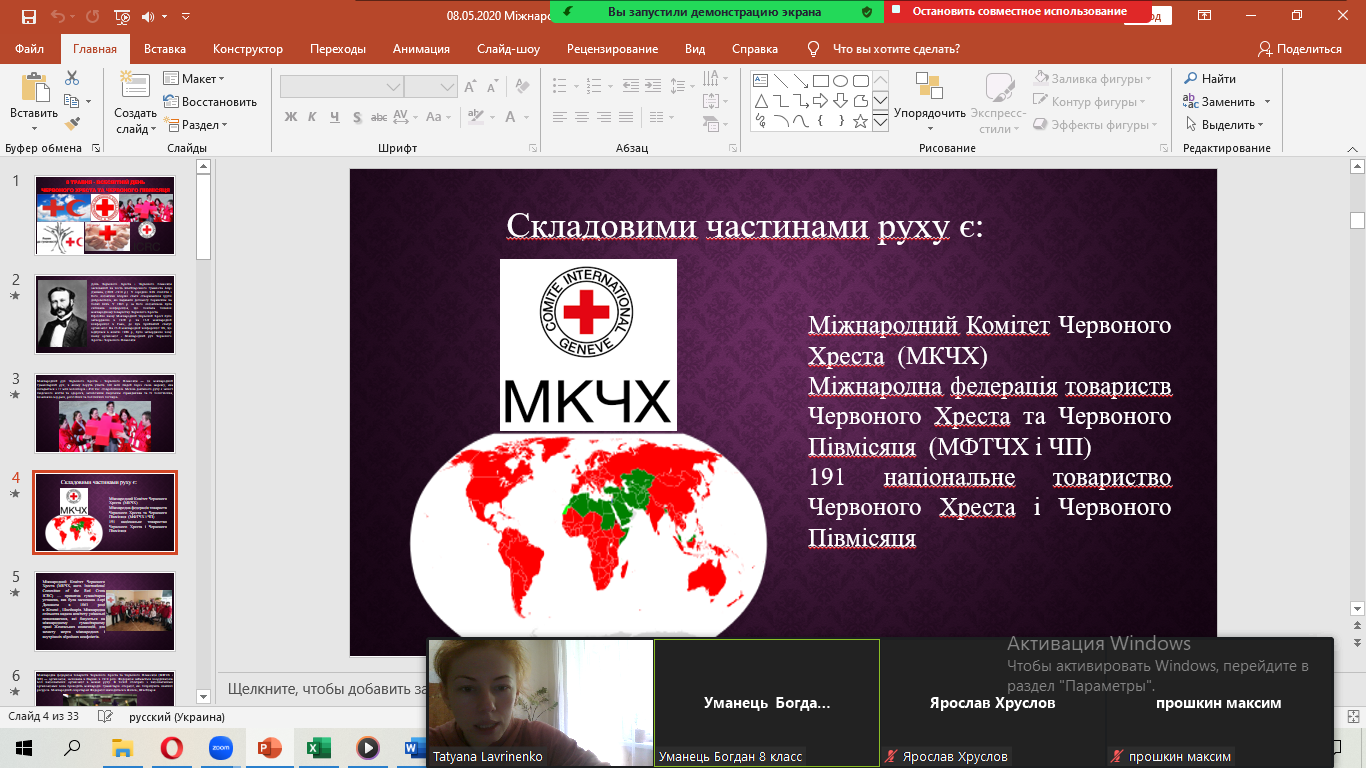This screenshot has width=1366, height=768.
Task: Select slide 2 thumbnail with portrait
Action: 105,314
